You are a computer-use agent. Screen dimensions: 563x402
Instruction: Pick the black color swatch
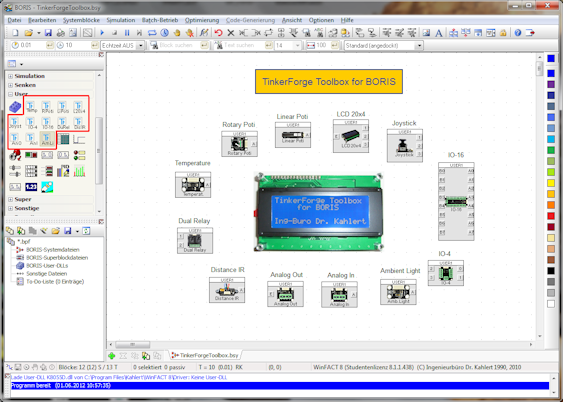click(551, 271)
